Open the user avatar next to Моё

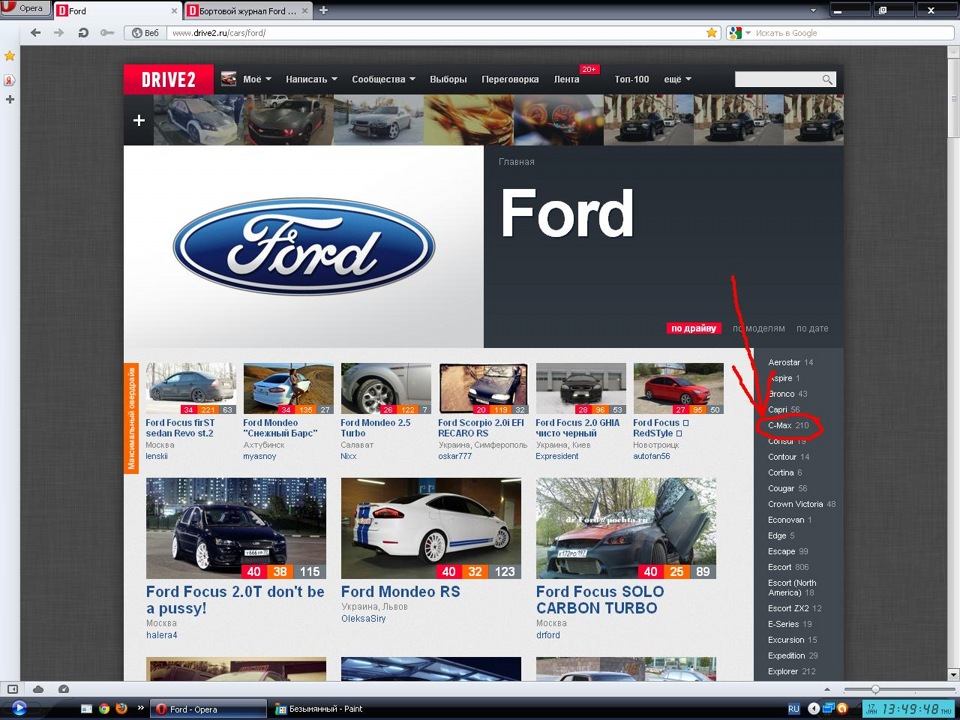click(228, 79)
